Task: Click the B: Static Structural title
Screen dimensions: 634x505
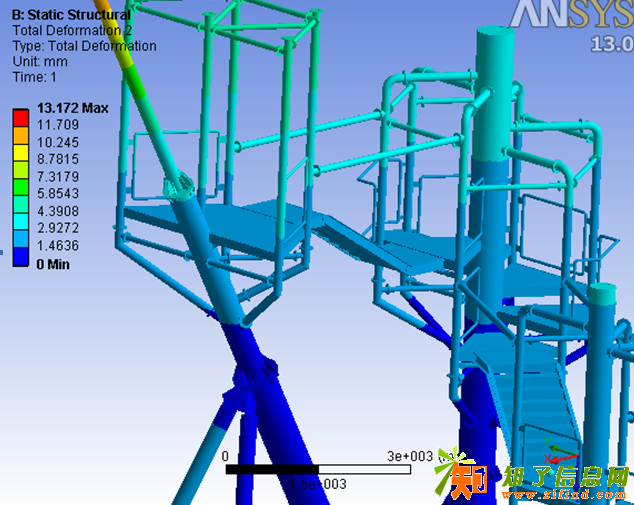Action: pyautogui.click(x=70, y=14)
